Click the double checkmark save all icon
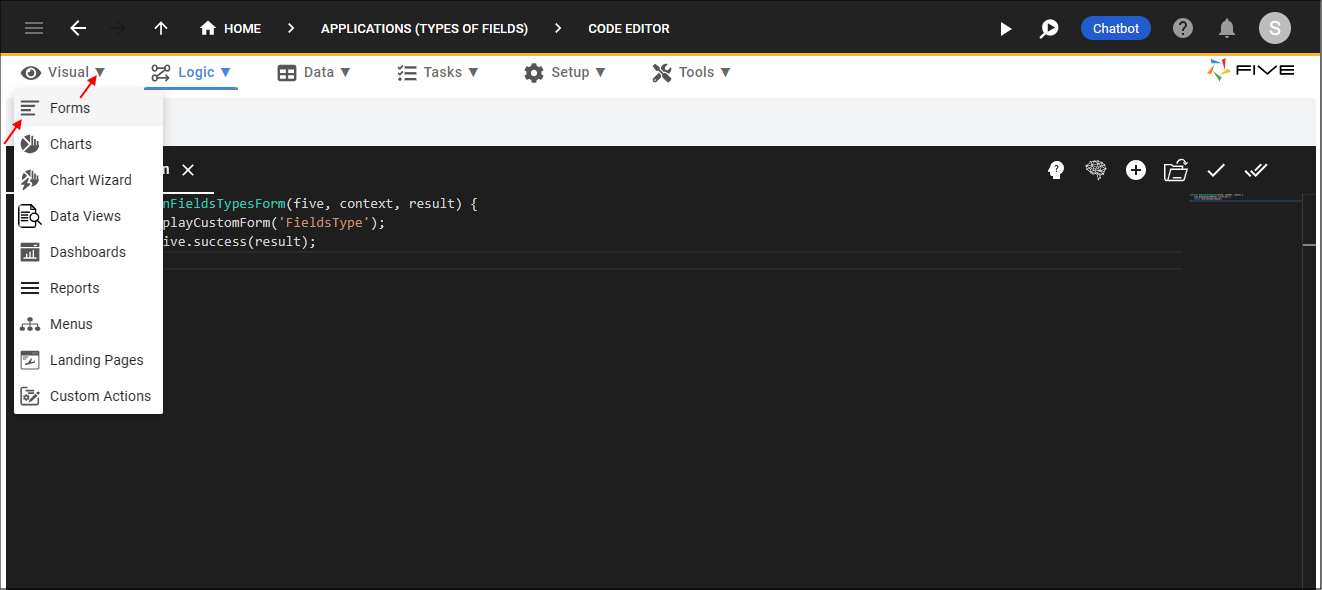Viewport: 1322px width, 590px height. tap(1256, 170)
